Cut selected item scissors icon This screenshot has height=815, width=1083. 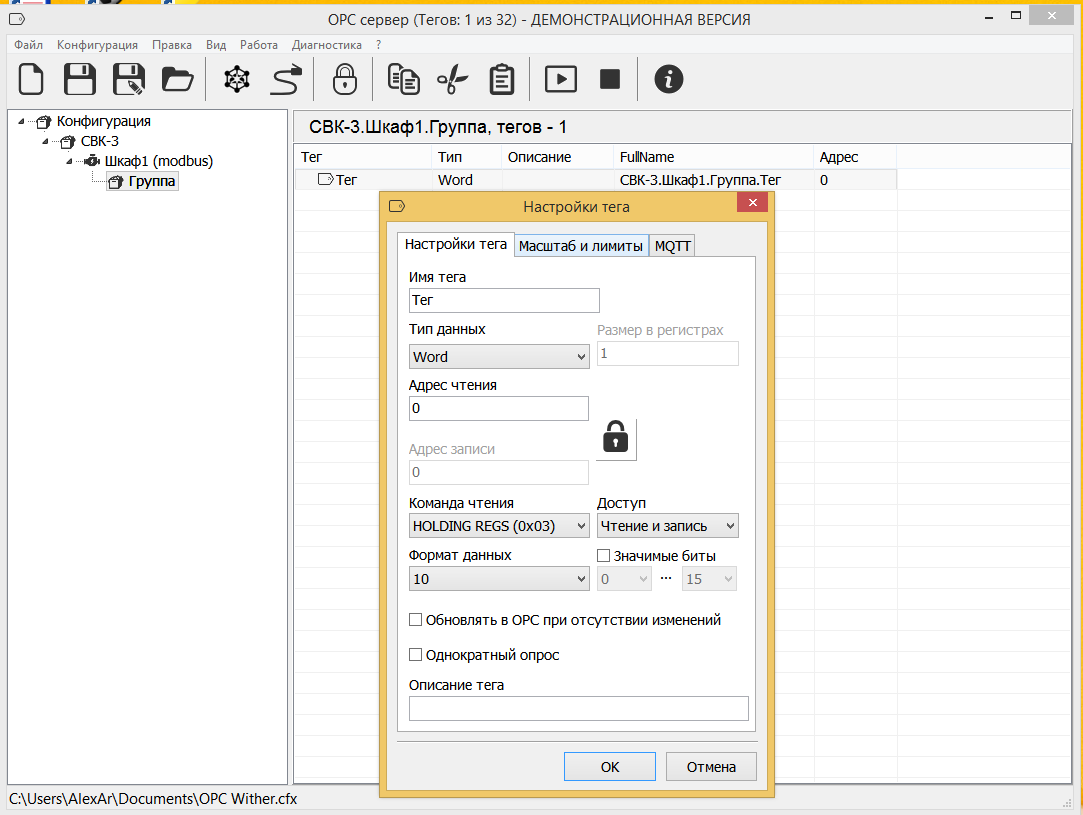coord(452,79)
